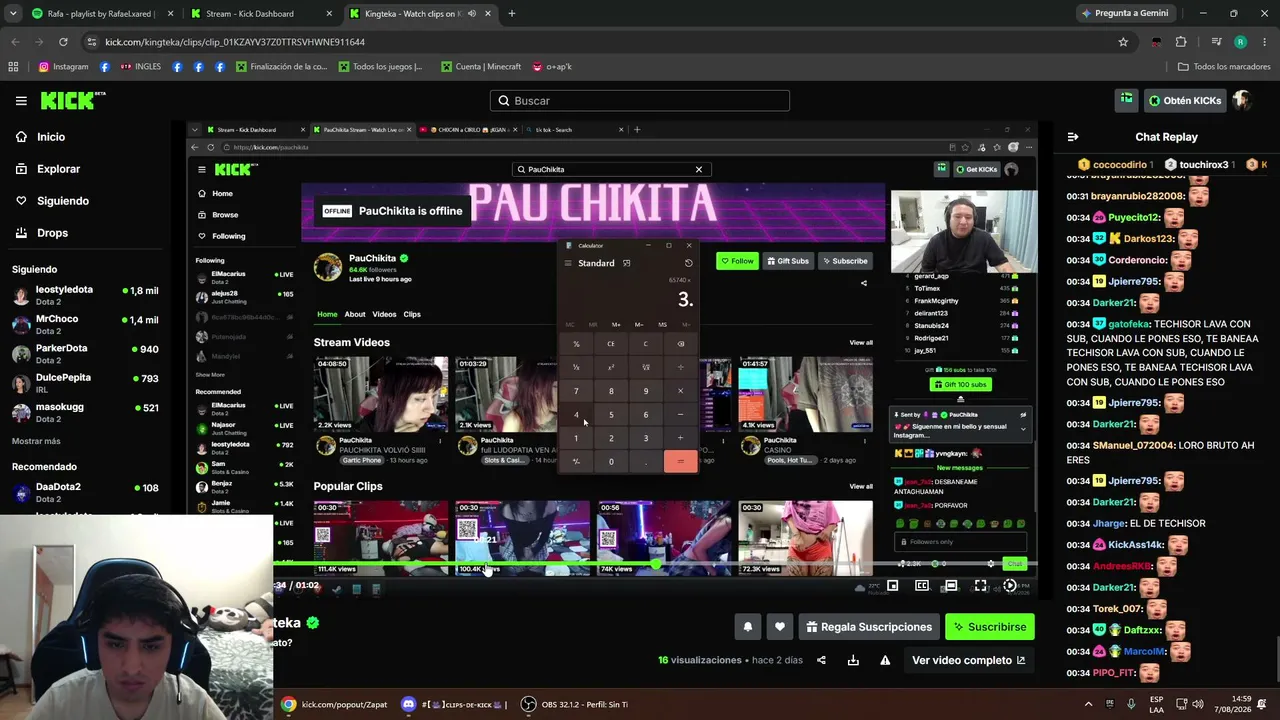Open ParkerDota's channel in the sidebar

pyautogui.click(x=85, y=354)
